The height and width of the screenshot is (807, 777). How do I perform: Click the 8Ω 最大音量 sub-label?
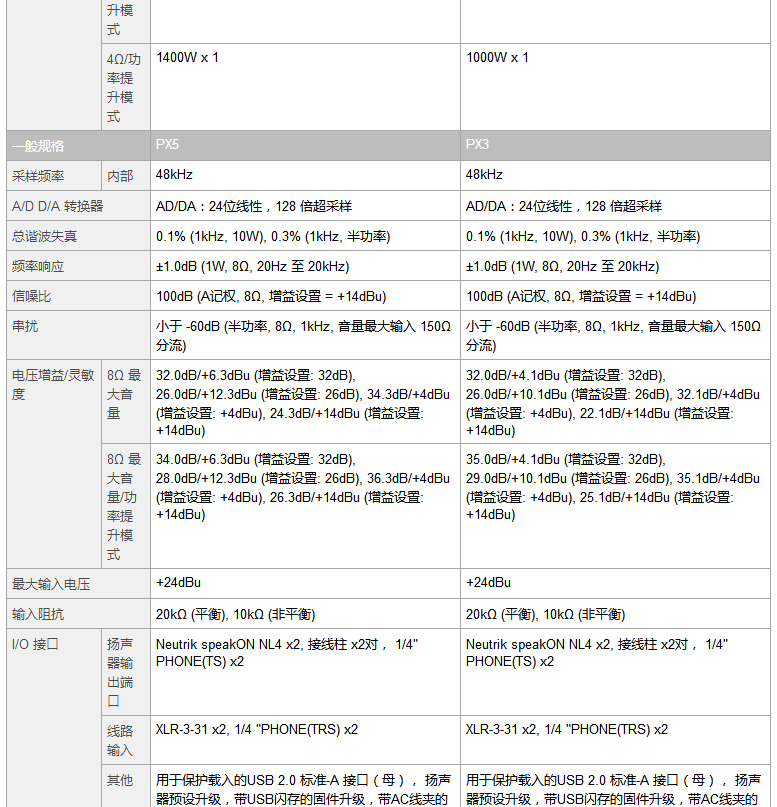(126, 401)
